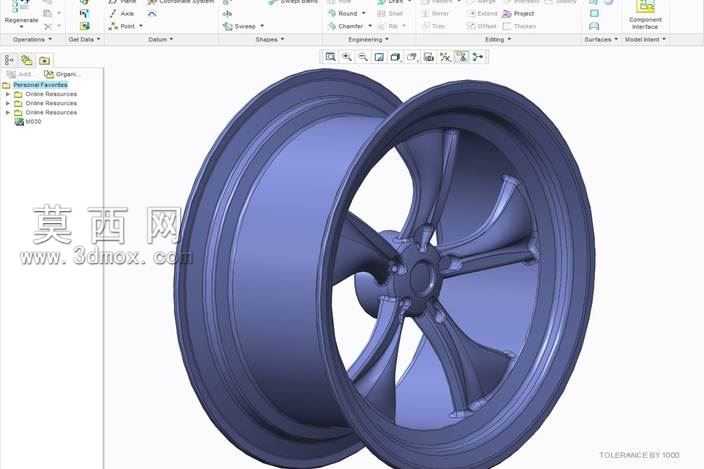The height and width of the screenshot is (469, 704).
Task: Expand the Datum group menu
Action: pyautogui.click(x=161, y=39)
